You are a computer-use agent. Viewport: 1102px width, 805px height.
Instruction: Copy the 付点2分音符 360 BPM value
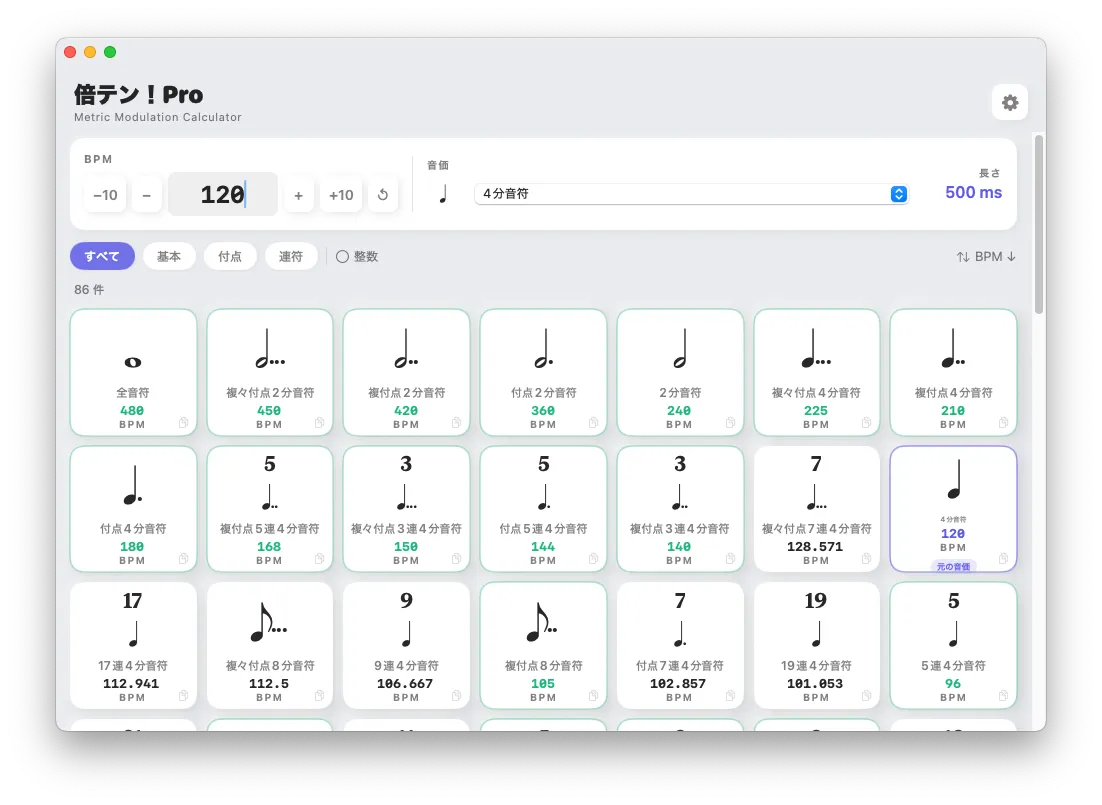coord(594,423)
